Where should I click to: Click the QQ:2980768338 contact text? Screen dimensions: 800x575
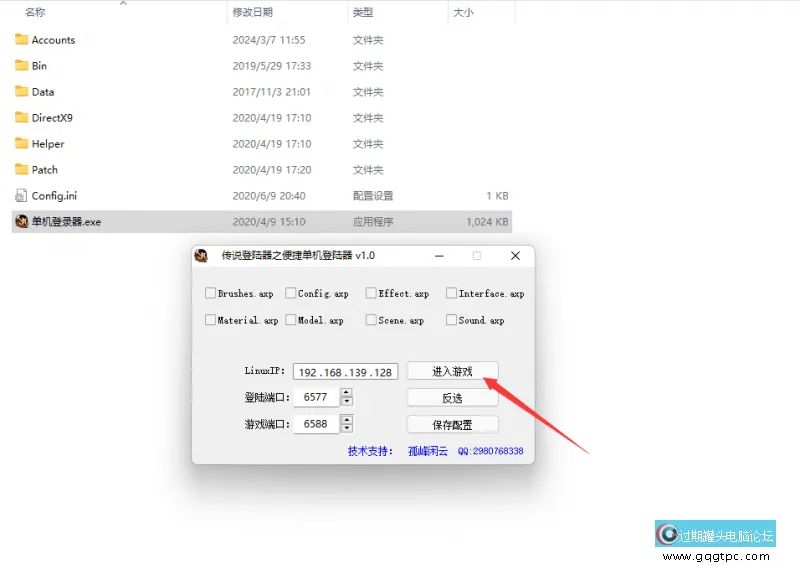[x=490, y=451]
